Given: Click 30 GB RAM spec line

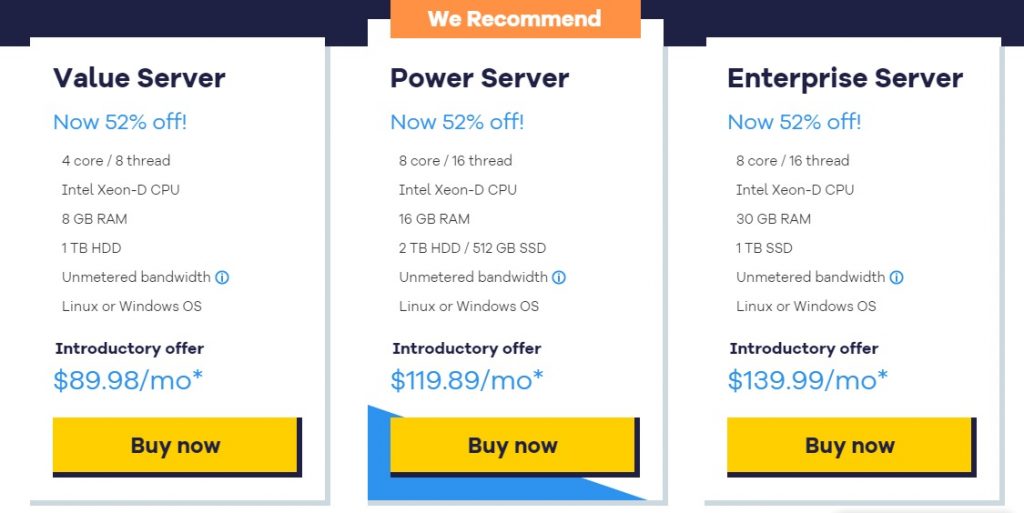Looking at the screenshot, I should [x=773, y=219].
